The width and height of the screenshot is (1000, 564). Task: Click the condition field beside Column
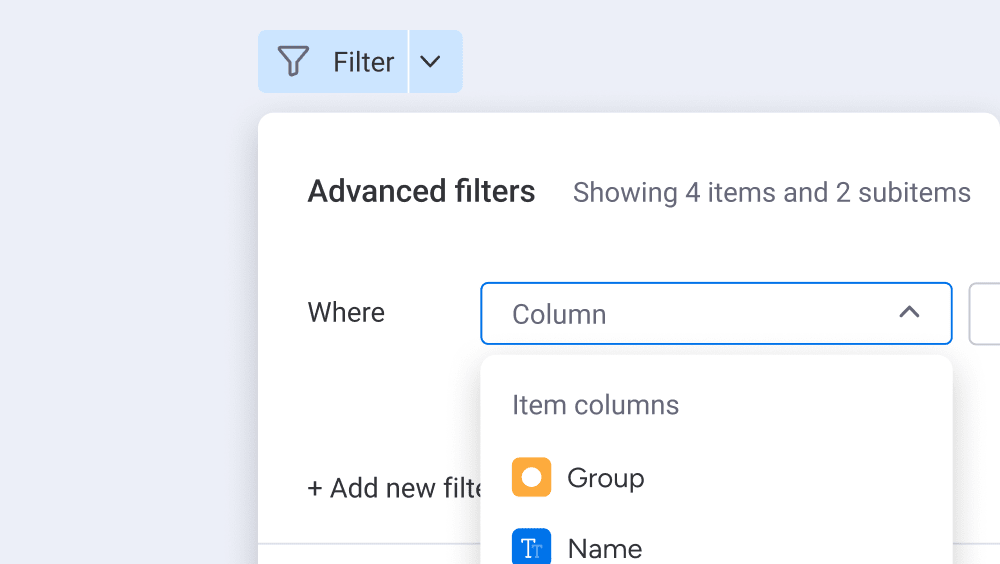point(984,313)
